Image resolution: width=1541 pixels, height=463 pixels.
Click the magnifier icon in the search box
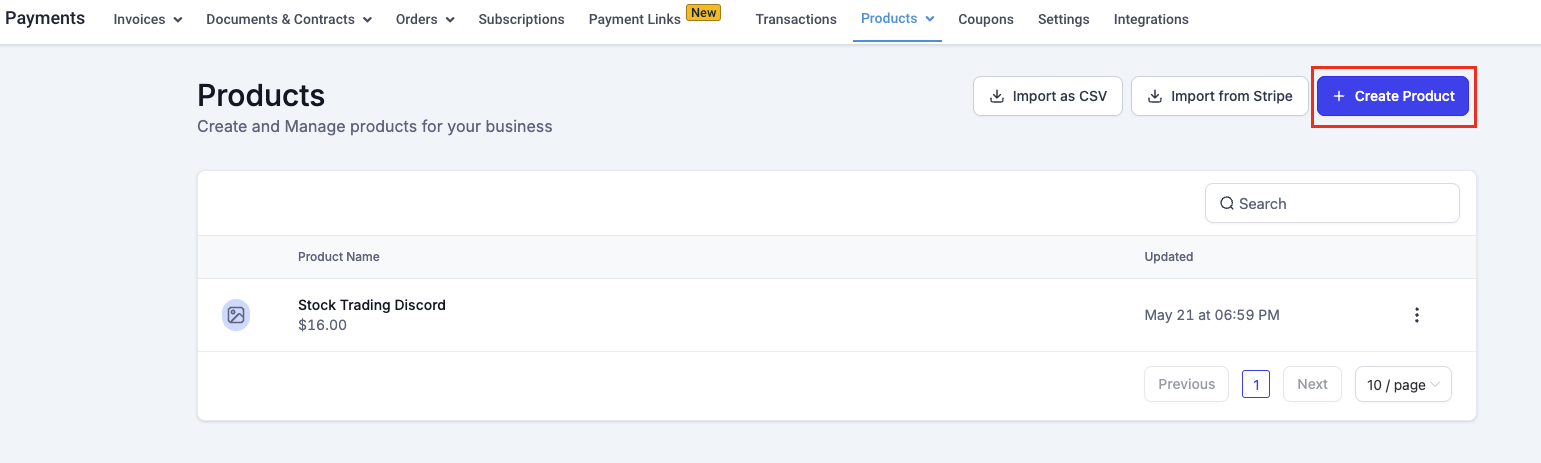[x=1227, y=204]
